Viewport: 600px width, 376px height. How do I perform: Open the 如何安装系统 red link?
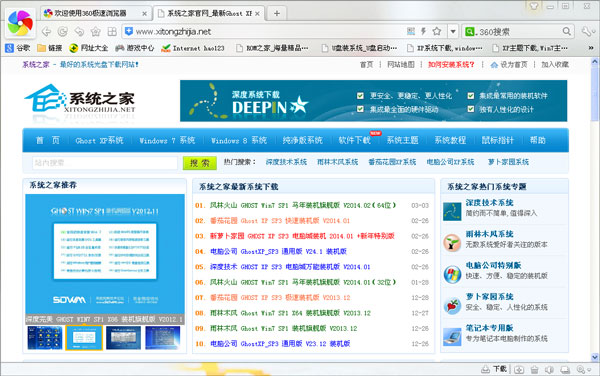click(451, 65)
